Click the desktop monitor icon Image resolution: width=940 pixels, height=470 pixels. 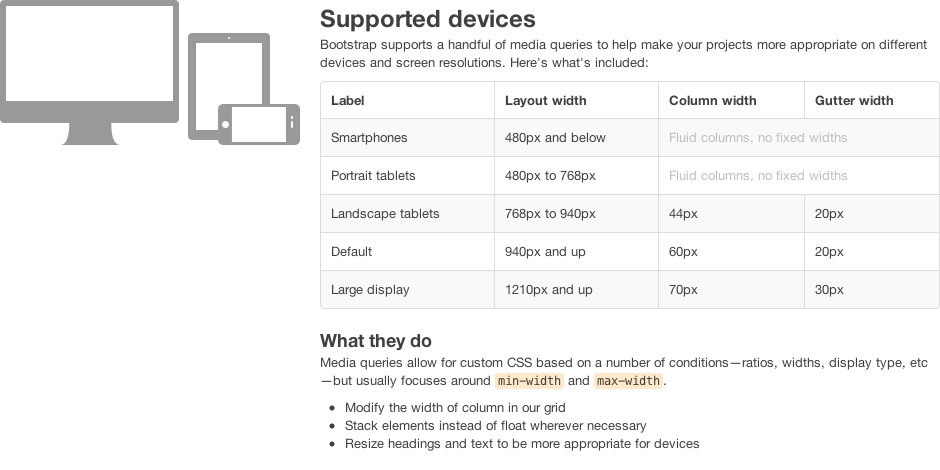pyautogui.click(x=89, y=72)
